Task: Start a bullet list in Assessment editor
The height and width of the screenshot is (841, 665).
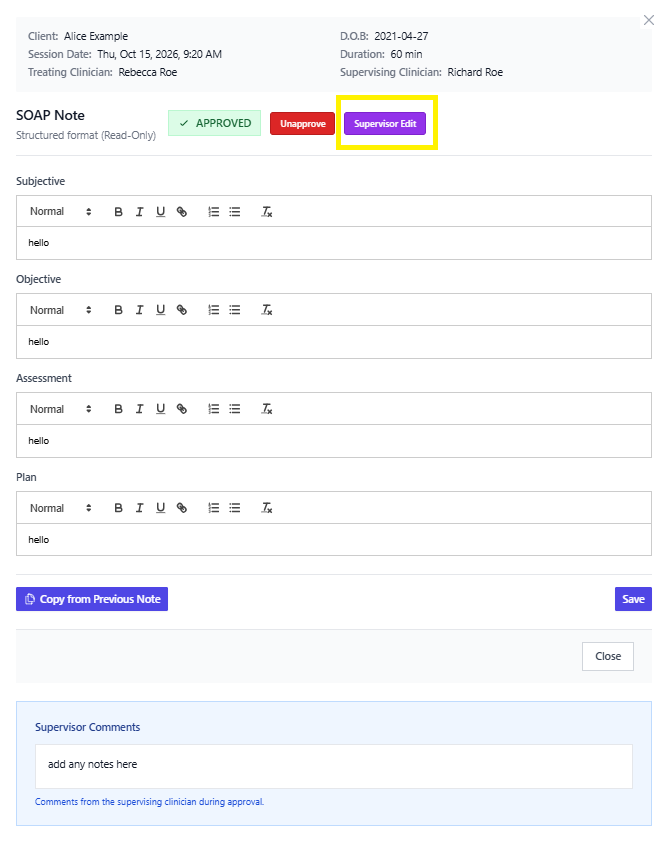Action: (234, 409)
